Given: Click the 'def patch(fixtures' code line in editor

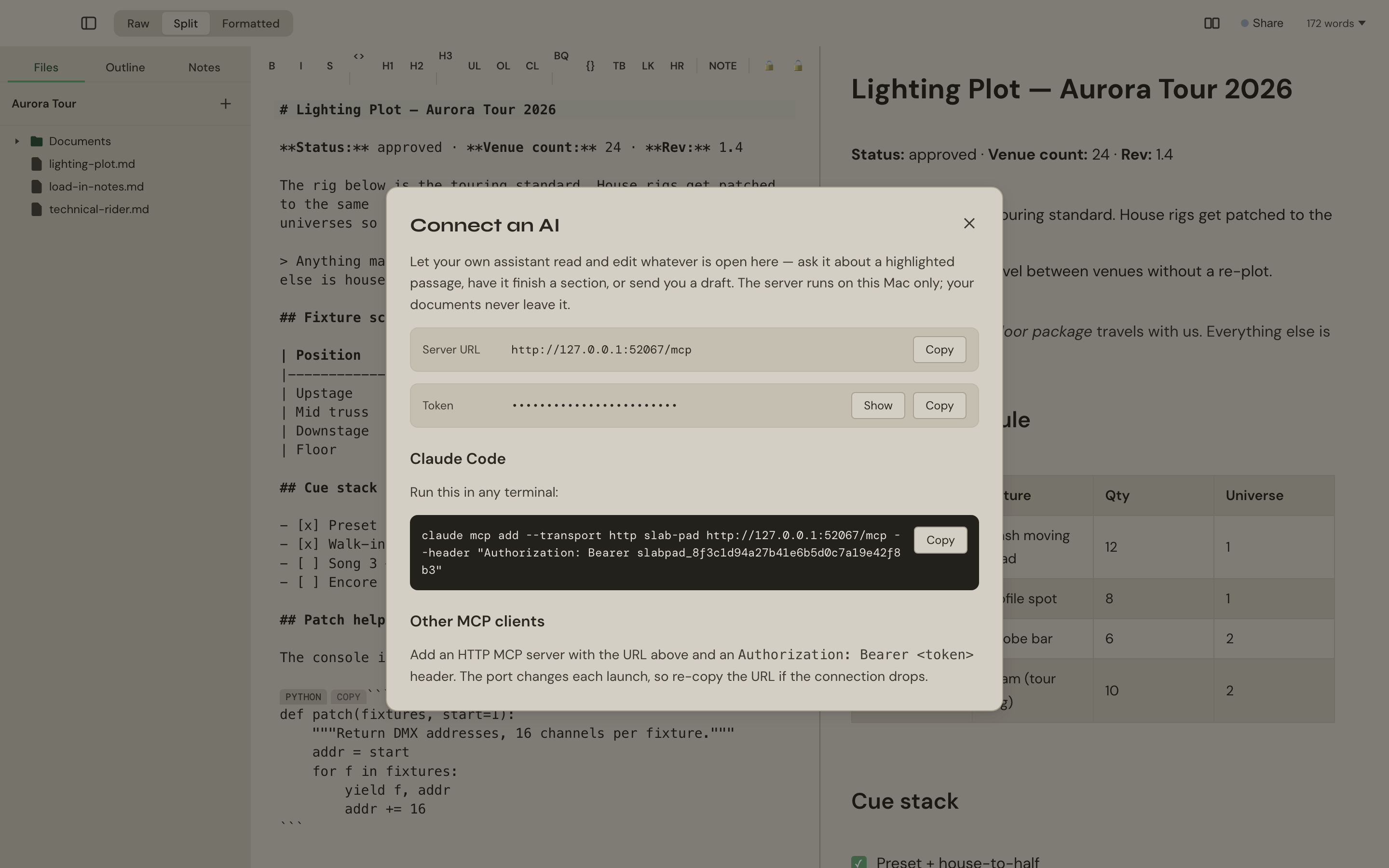Looking at the screenshot, I should pyautogui.click(x=397, y=715).
